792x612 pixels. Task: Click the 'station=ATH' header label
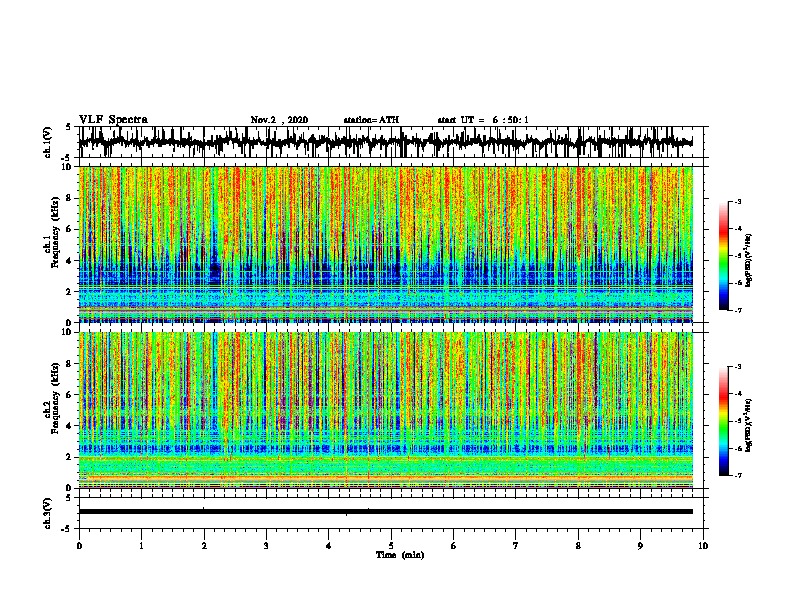click(371, 120)
